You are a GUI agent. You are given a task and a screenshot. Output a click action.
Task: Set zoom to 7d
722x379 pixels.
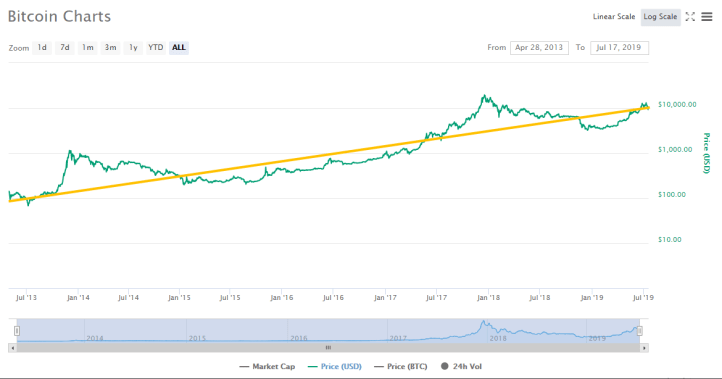(65, 47)
